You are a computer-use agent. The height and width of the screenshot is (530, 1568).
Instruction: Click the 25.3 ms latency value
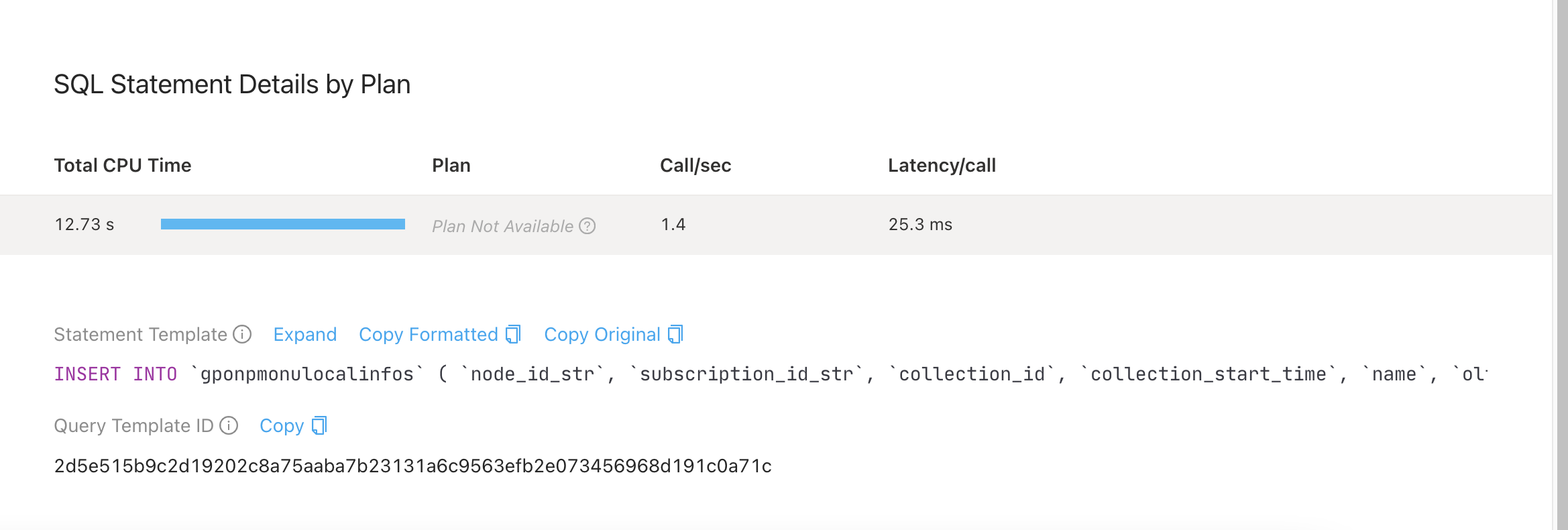tap(920, 224)
